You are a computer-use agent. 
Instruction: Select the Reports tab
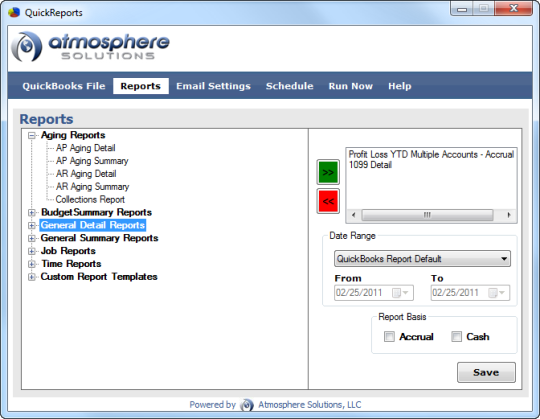tap(141, 86)
